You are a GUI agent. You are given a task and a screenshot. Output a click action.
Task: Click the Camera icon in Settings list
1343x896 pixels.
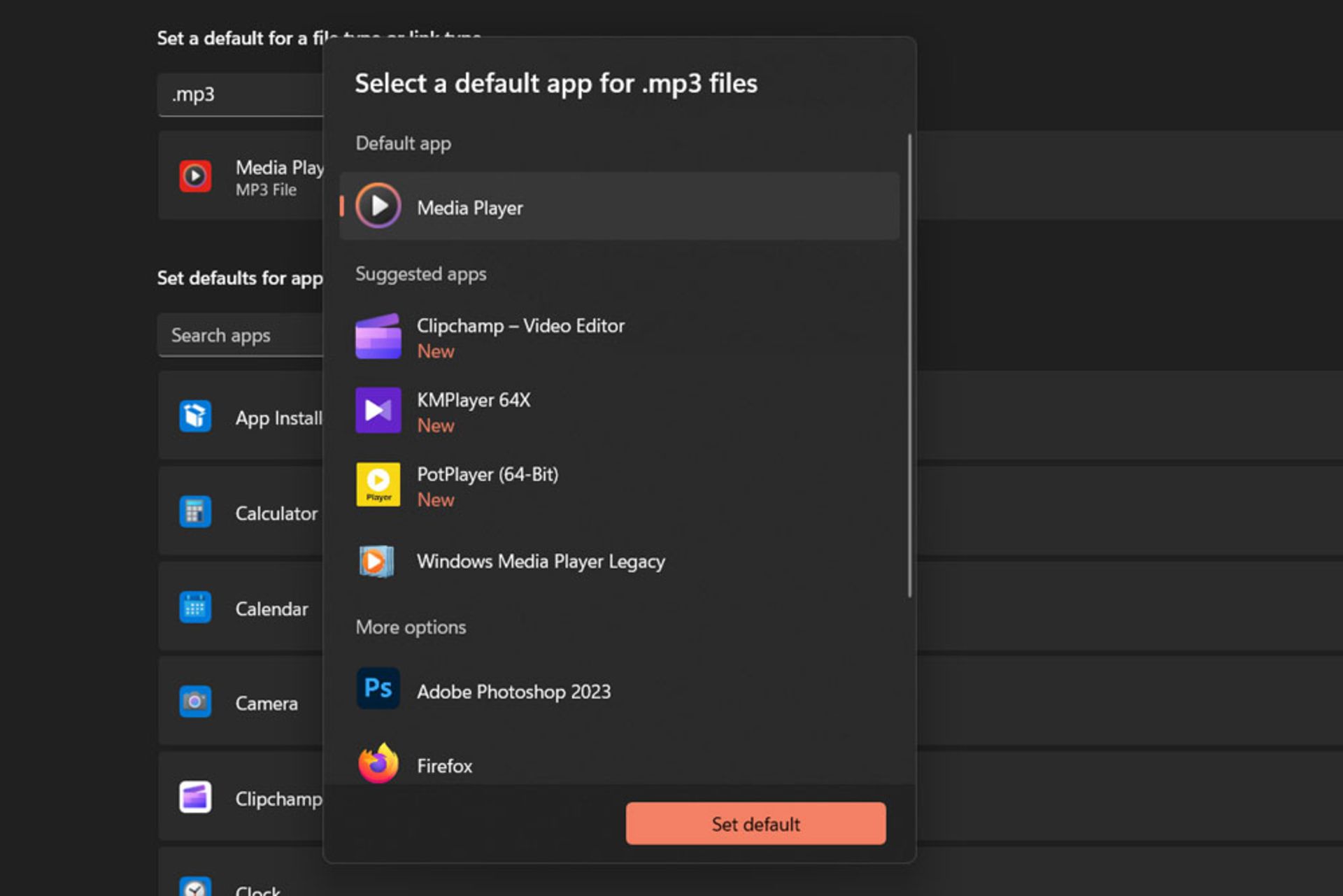(x=195, y=702)
